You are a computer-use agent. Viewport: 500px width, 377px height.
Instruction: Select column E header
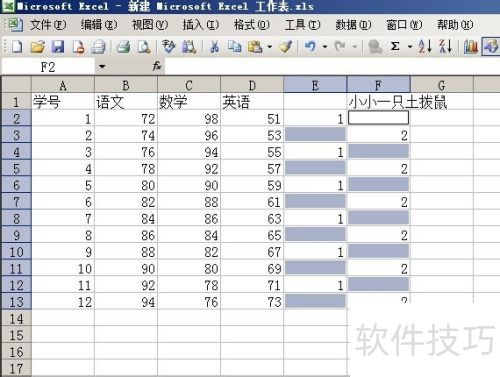coord(315,85)
